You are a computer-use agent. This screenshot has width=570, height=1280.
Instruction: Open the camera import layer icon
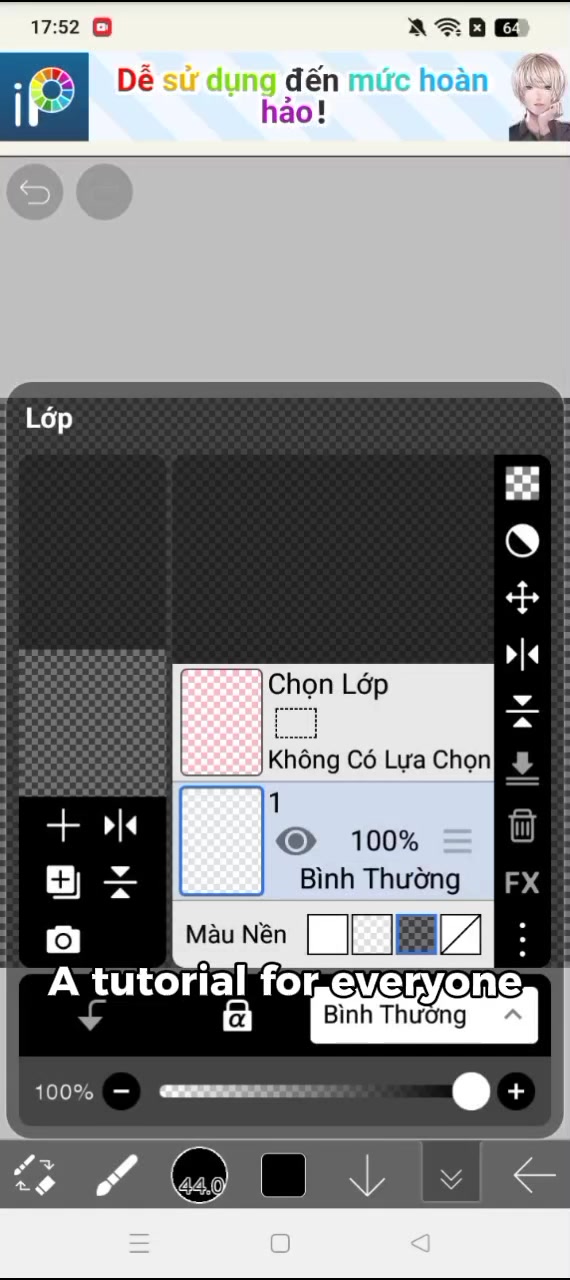tap(63, 940)
